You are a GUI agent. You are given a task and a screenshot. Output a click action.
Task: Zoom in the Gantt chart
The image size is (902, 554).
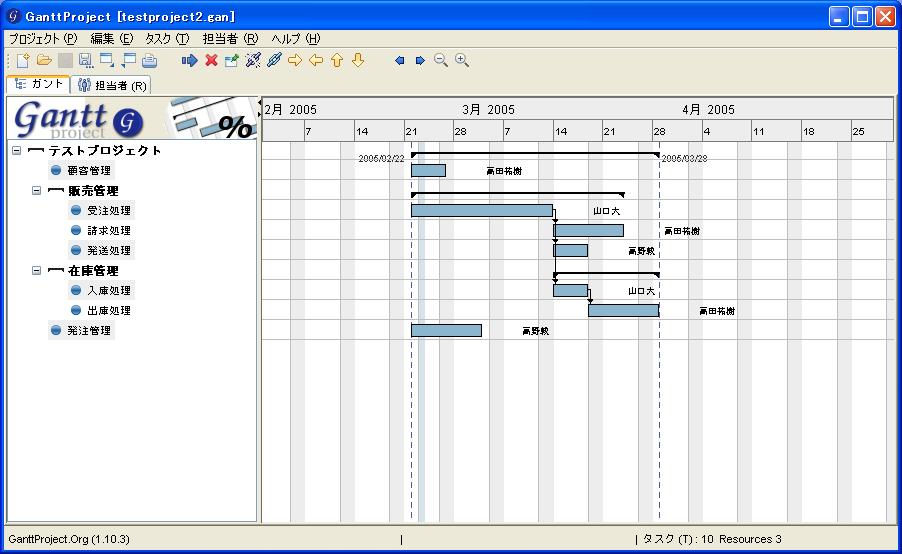[461, 61]
